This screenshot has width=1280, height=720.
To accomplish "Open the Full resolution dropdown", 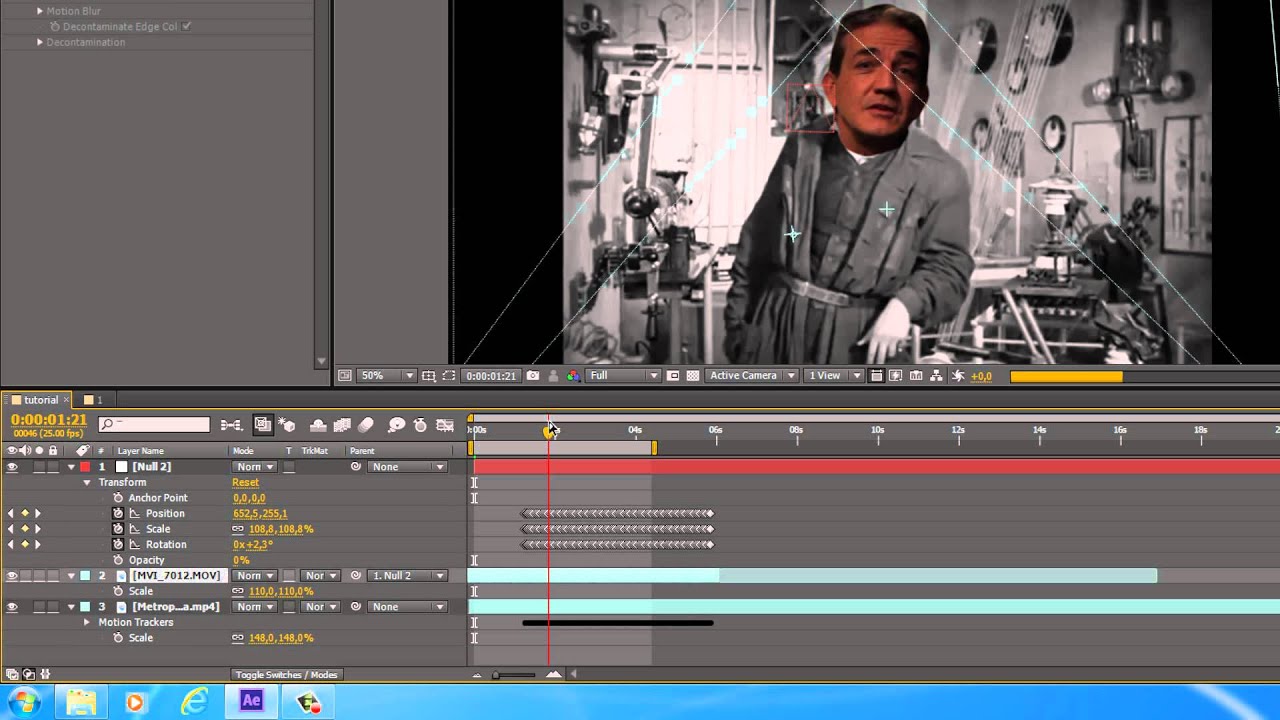I will pyautogui.click(x=624, y=376).
